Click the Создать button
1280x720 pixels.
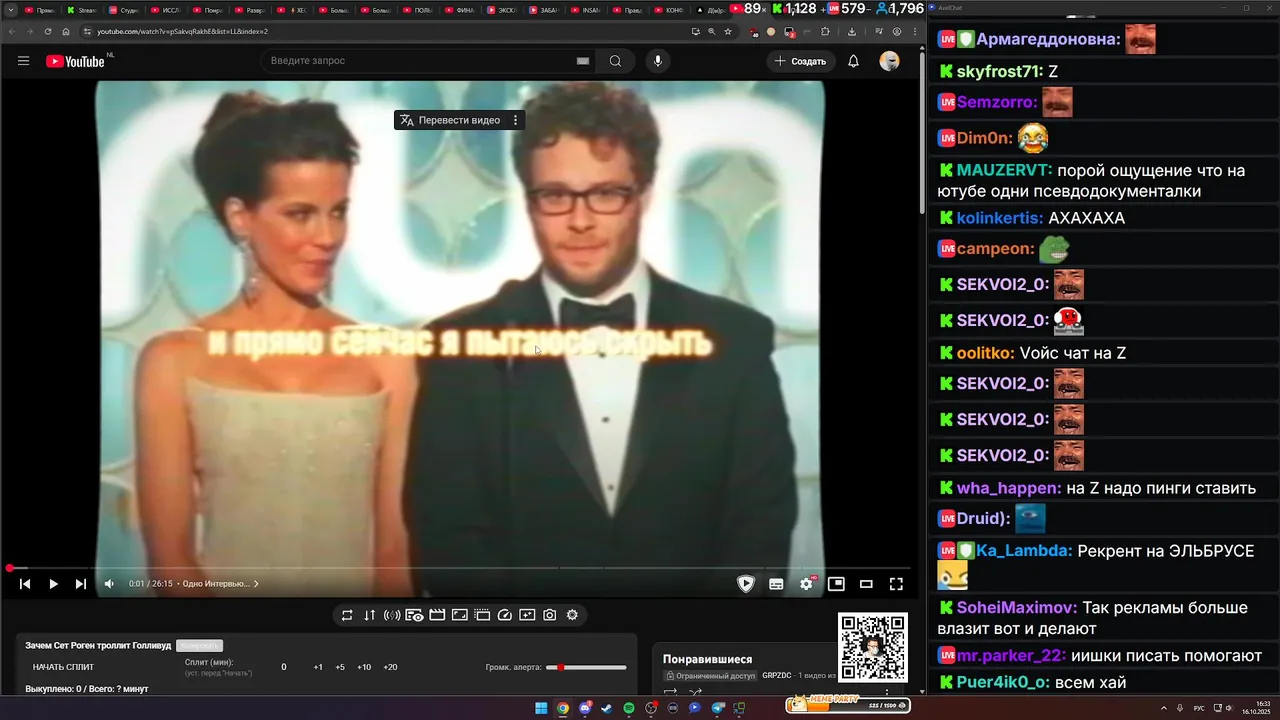pos(800,61)
